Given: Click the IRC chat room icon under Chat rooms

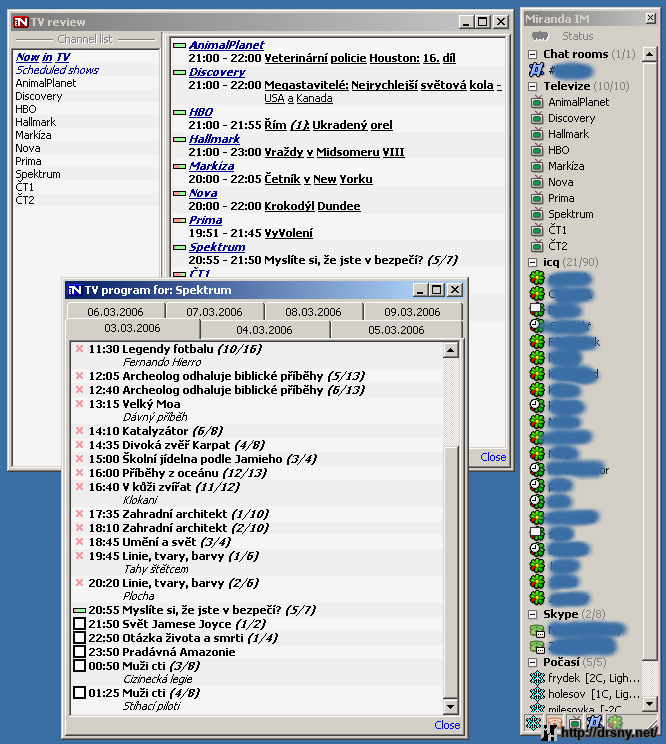Looking at the screenshot, I should click(536, 70).
